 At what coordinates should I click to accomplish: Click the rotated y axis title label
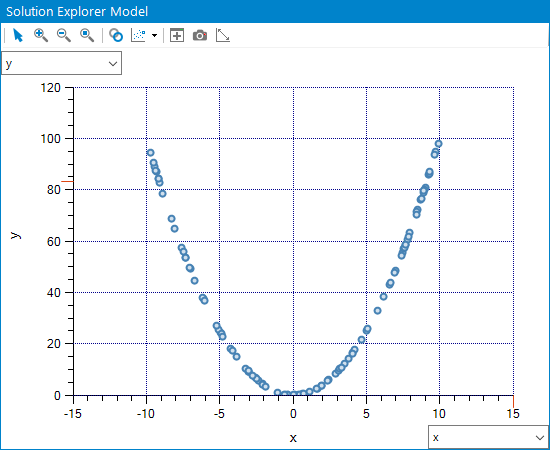point(15,235)
